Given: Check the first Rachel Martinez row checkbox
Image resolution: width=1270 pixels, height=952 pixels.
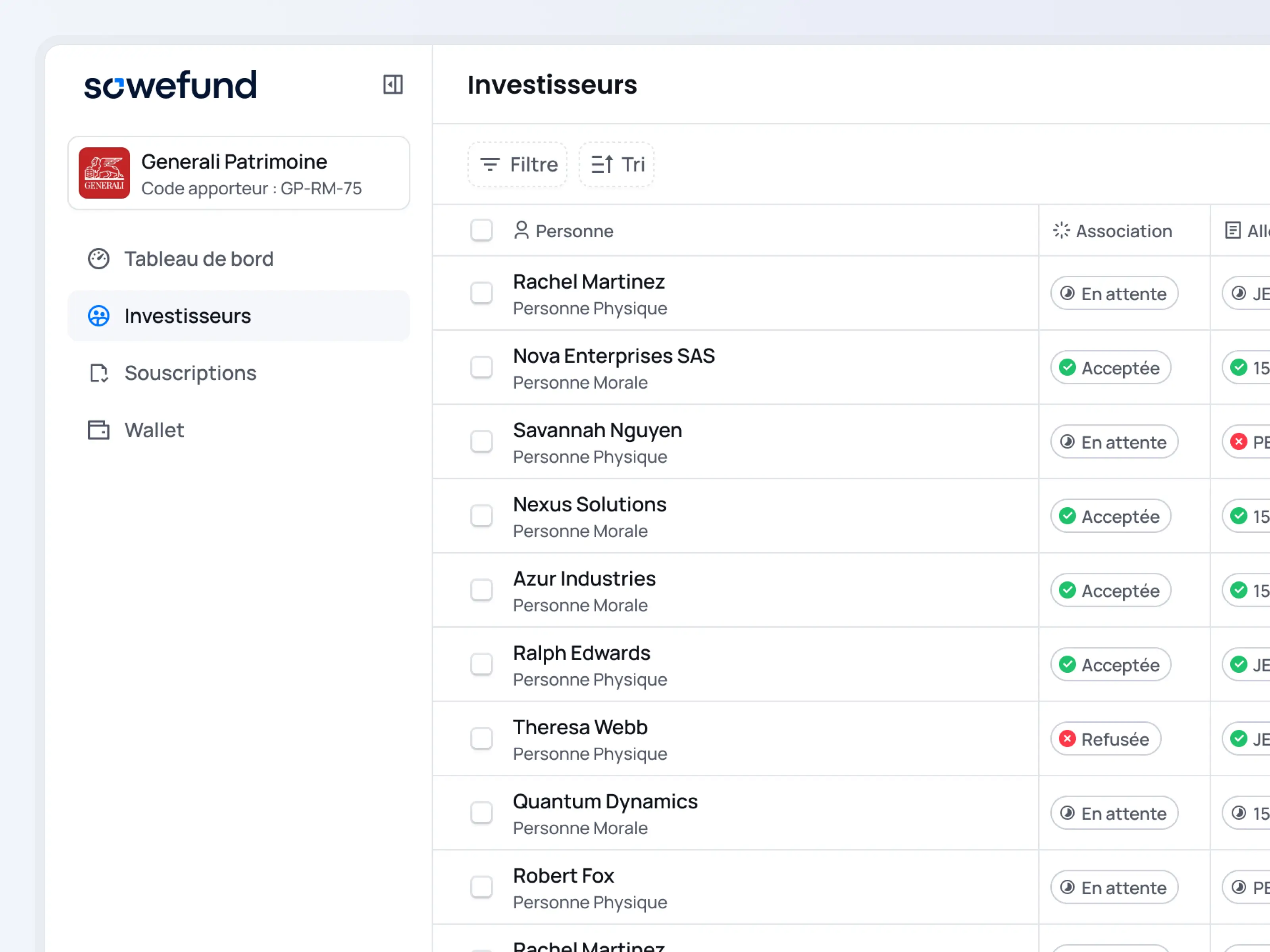Looking at the screenshot, I should point(482,293).
